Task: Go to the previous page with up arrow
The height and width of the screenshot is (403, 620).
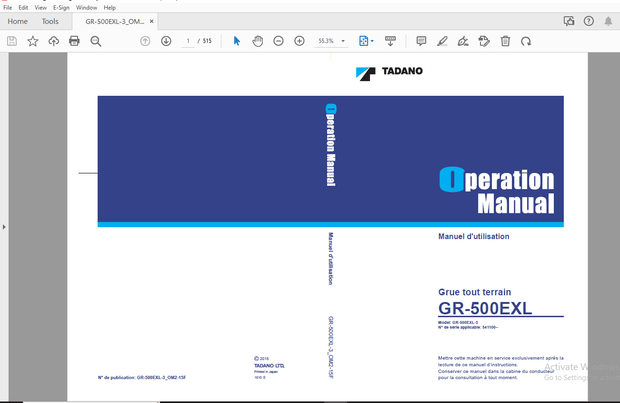Action: coord(145,41)
